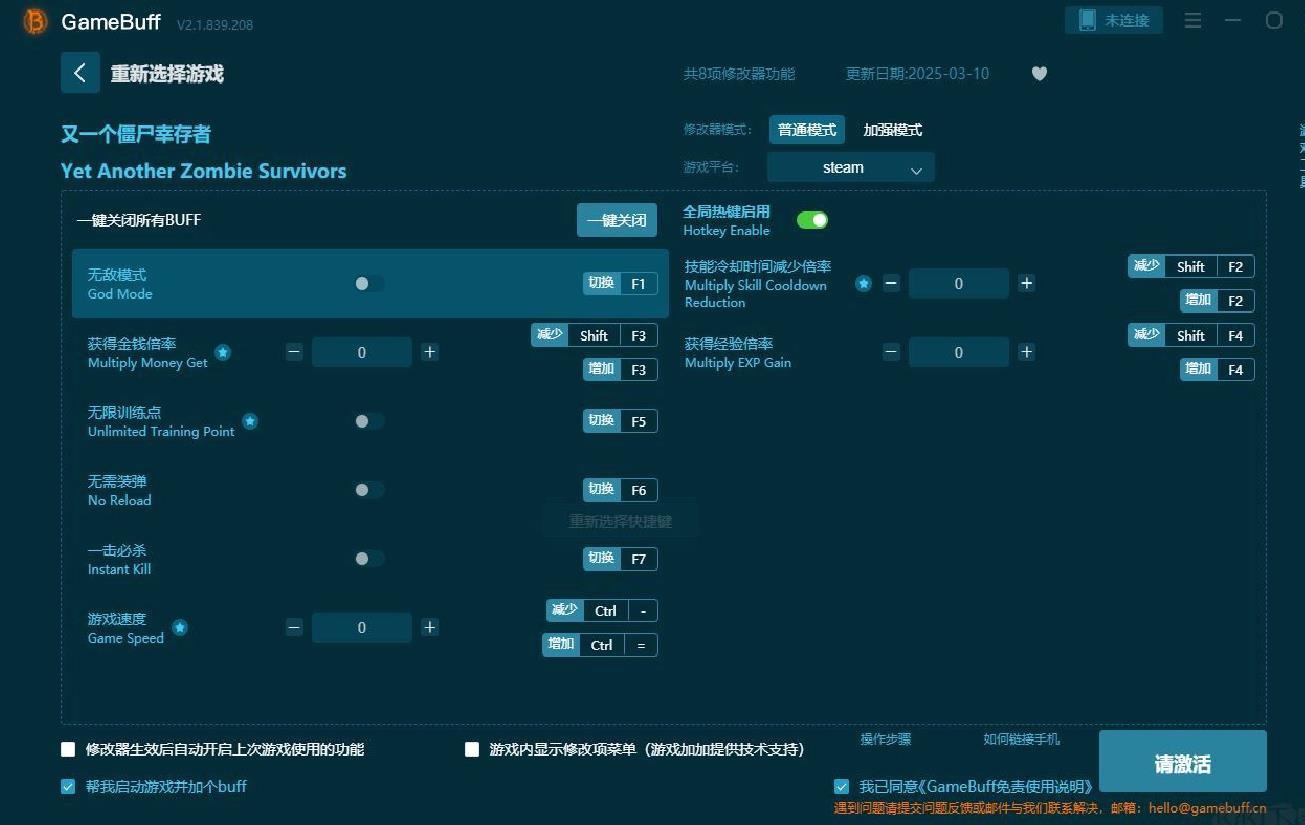Decrease Multiply EXP Gain with minus button
This screenshot has height=825, width=1305.
pos(891,352)
